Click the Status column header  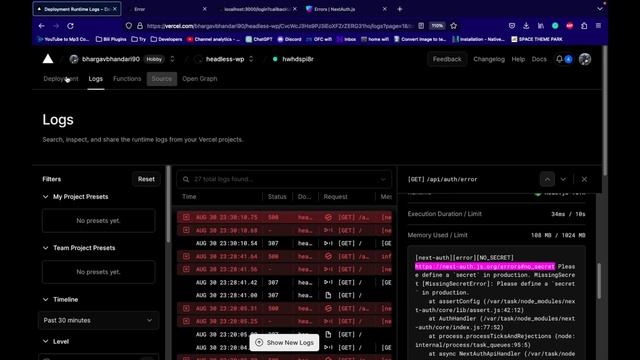click(277, 197)
